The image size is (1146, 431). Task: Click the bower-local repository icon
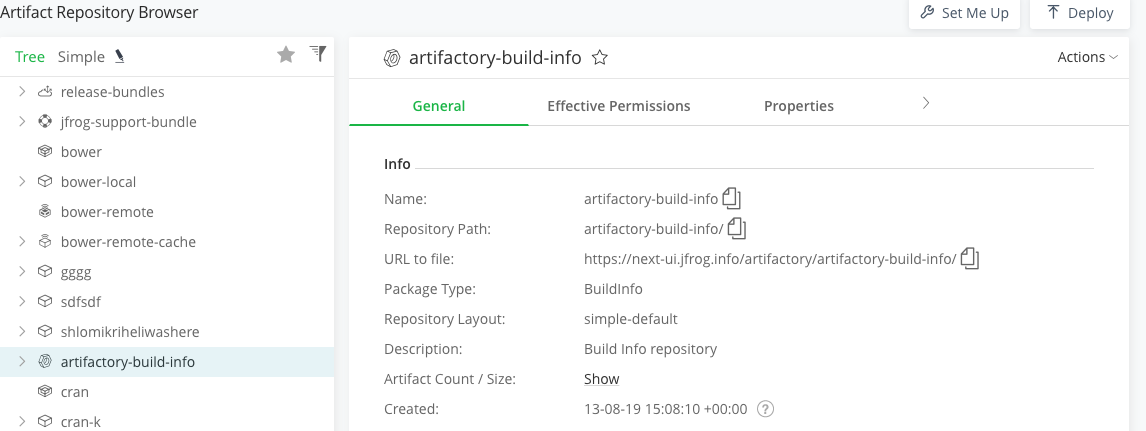coord(45,181)
